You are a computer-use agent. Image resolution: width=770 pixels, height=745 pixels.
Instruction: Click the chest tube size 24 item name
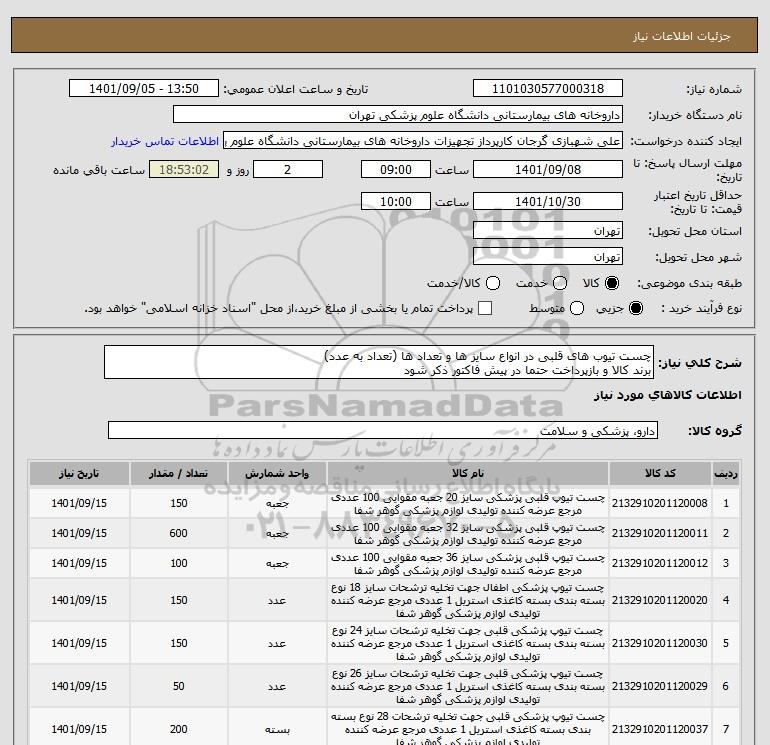tap(468, 643)
